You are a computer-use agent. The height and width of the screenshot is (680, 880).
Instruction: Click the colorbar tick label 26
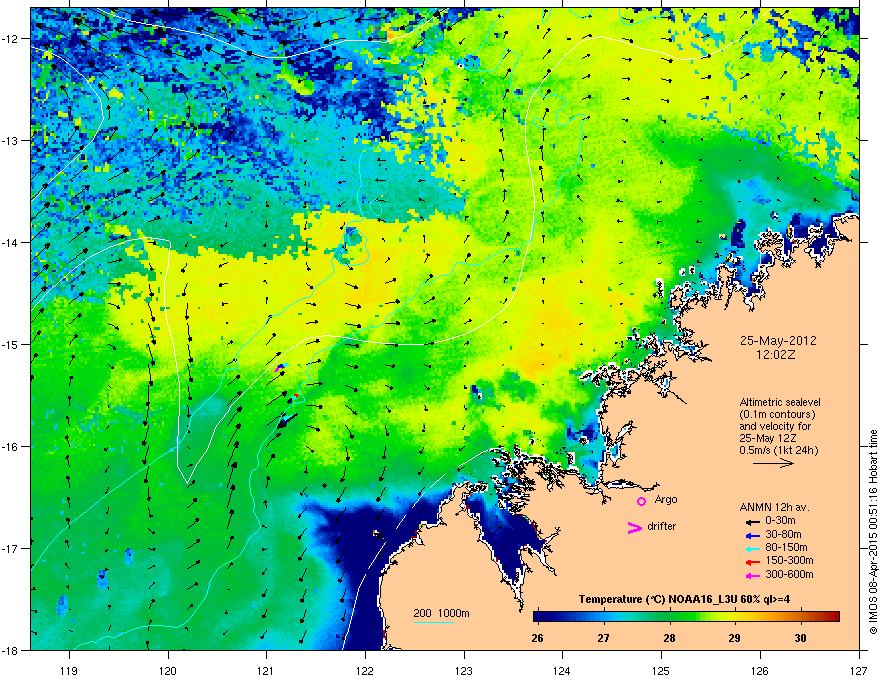pyautogui.click(x=538, y=638)
